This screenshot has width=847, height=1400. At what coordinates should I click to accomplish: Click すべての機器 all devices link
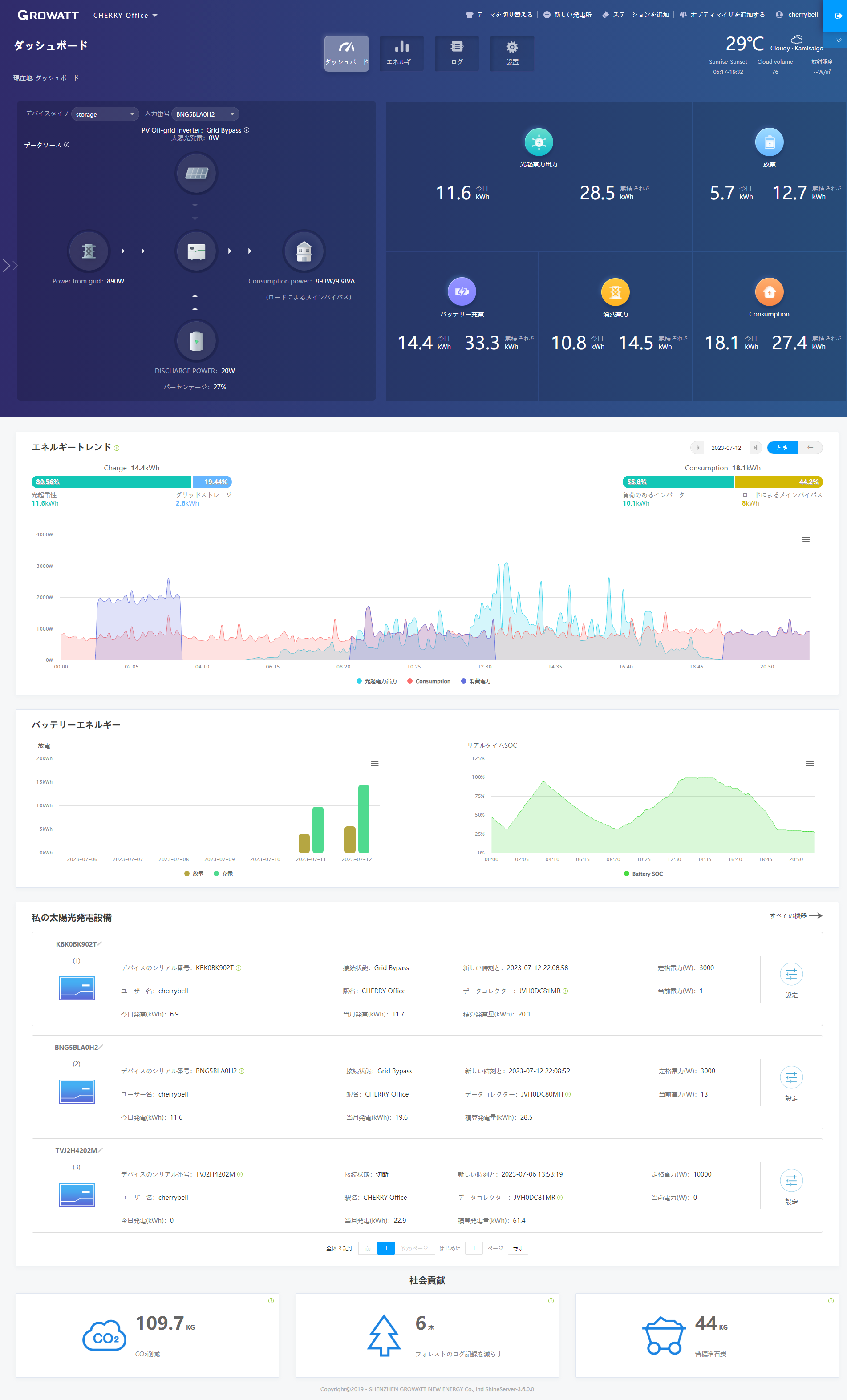795,916
